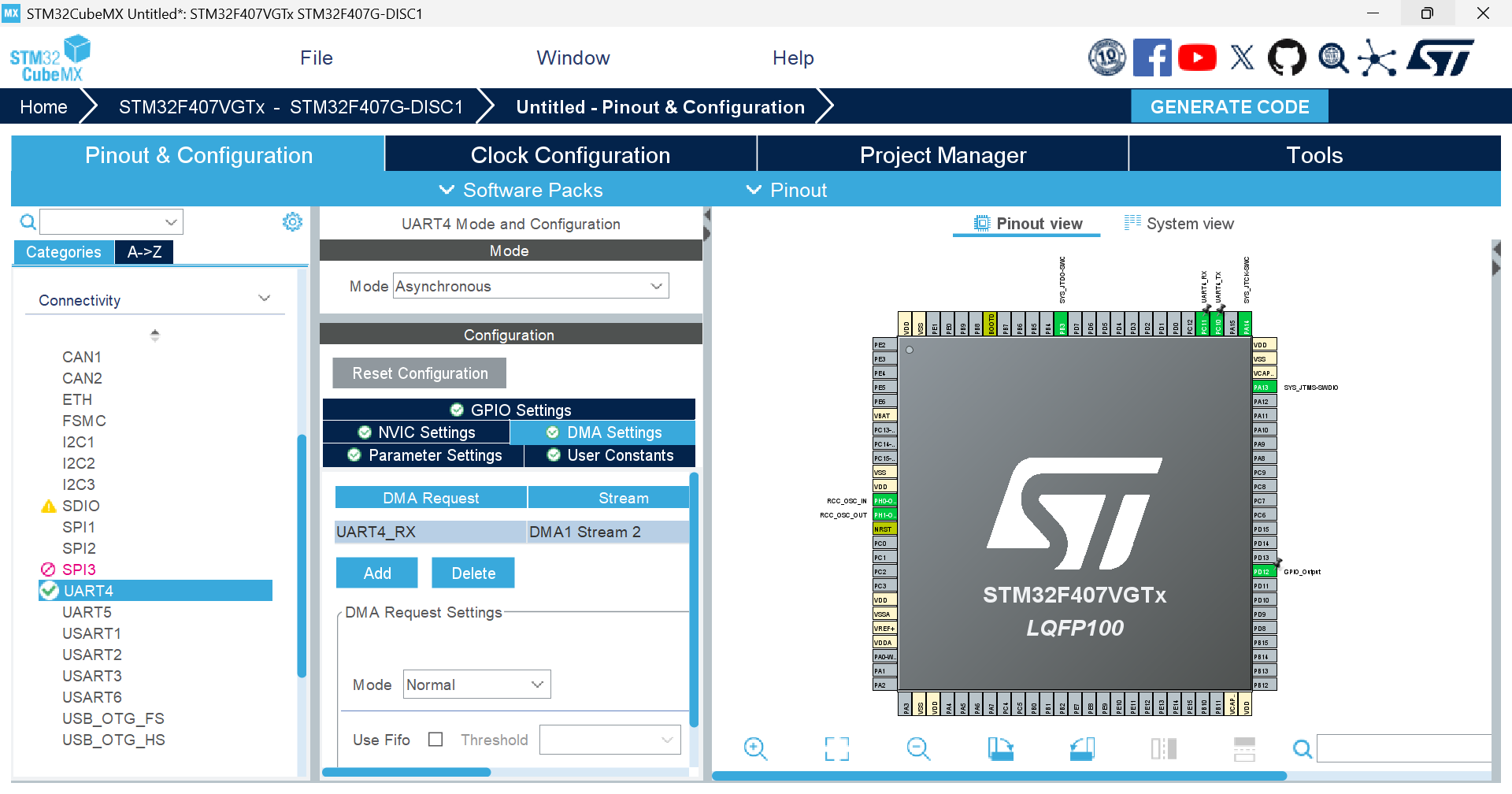The width and height of the screenshot is (1512, 794).
Task: Switch to A->Z sorting tab
Action: coord(144,252)
